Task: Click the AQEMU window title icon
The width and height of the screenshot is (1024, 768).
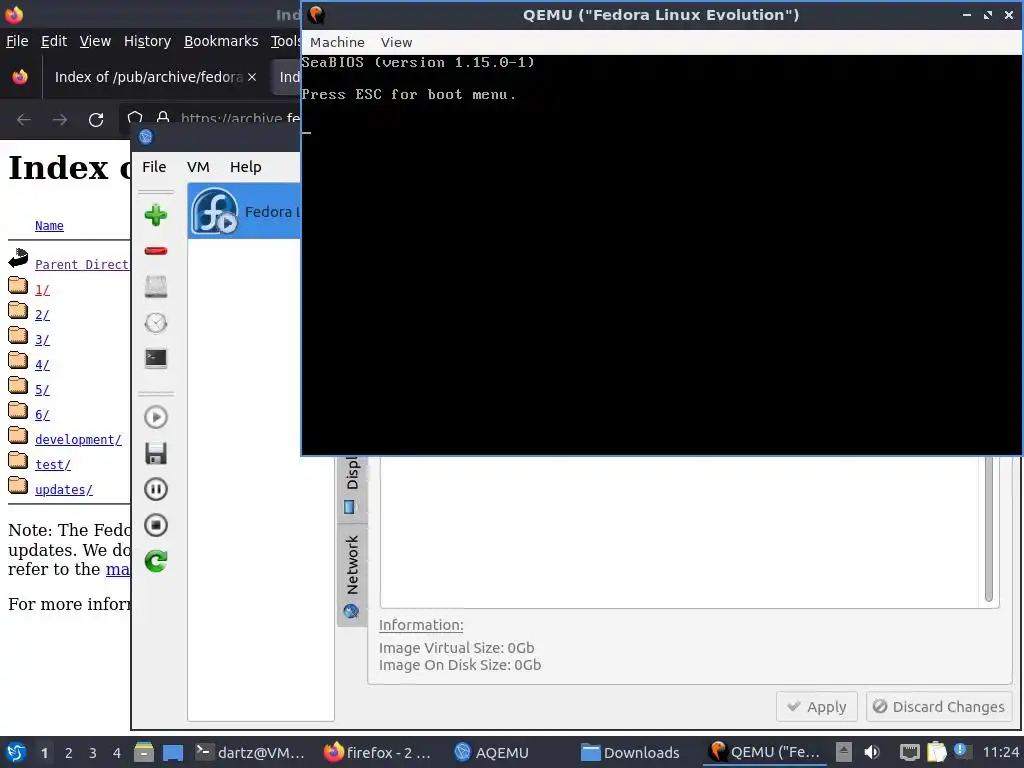Action: (146, 136)
